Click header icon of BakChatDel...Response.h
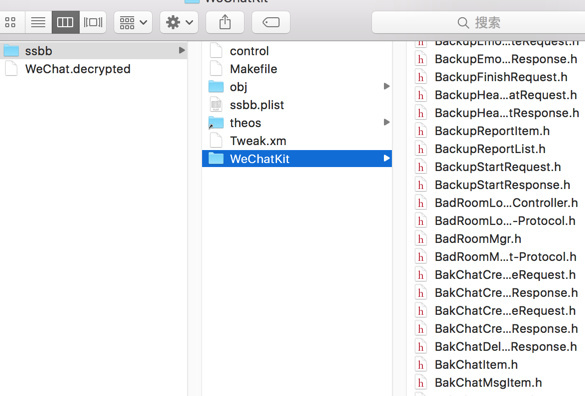Image resolution: width=585 pixels, height=396 pixels. pos(421,347)
